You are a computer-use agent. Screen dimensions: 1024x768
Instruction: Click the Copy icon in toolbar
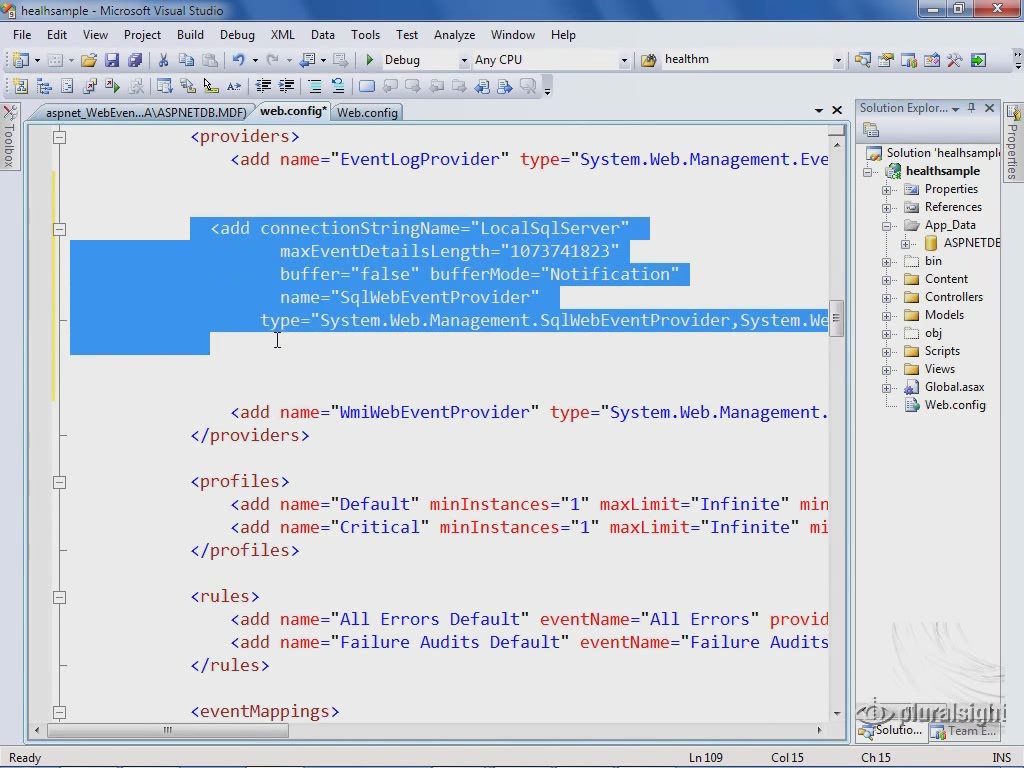186,60
